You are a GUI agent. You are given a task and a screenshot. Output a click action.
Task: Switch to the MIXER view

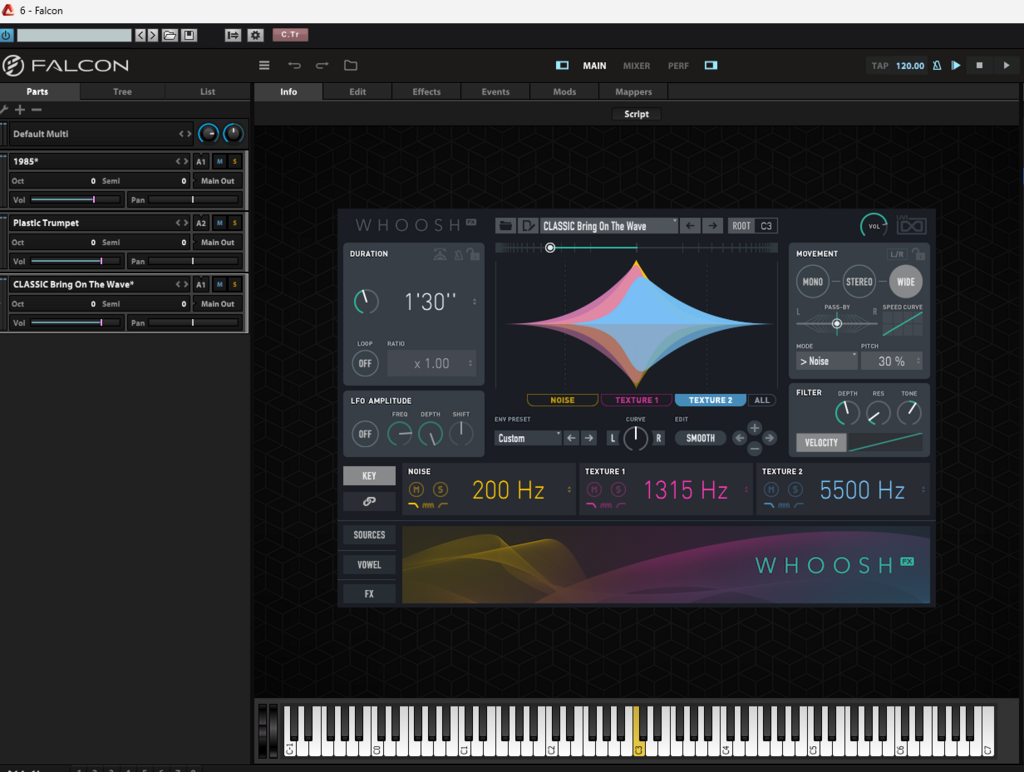636,65
